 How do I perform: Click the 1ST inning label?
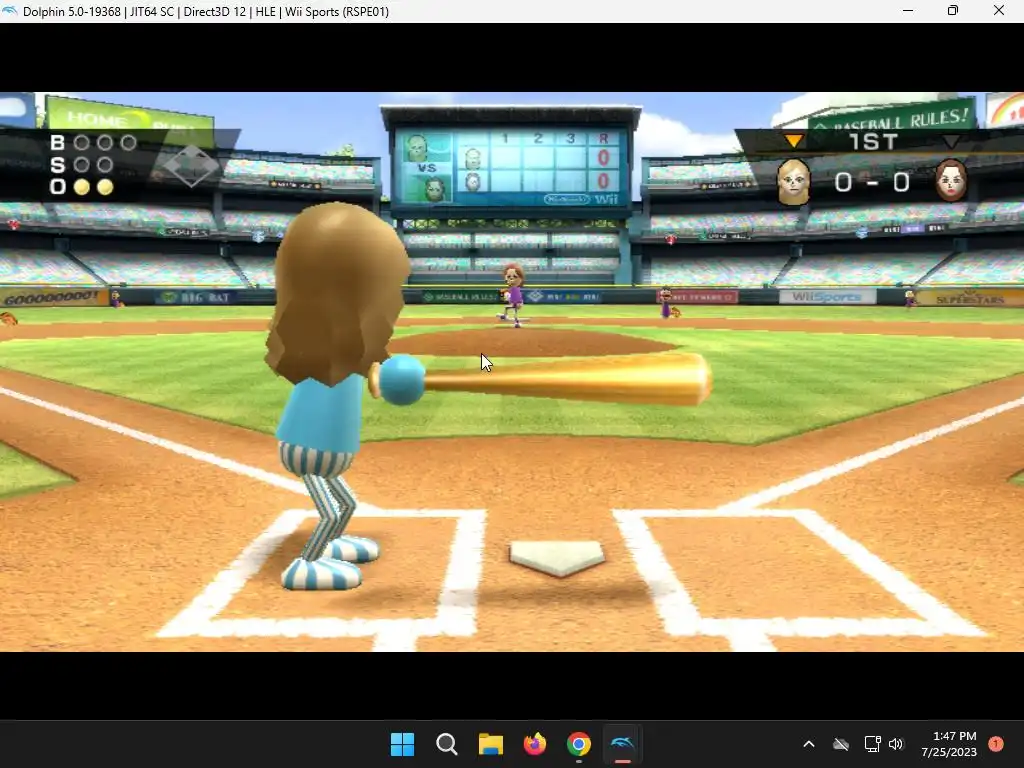point(873,142)
